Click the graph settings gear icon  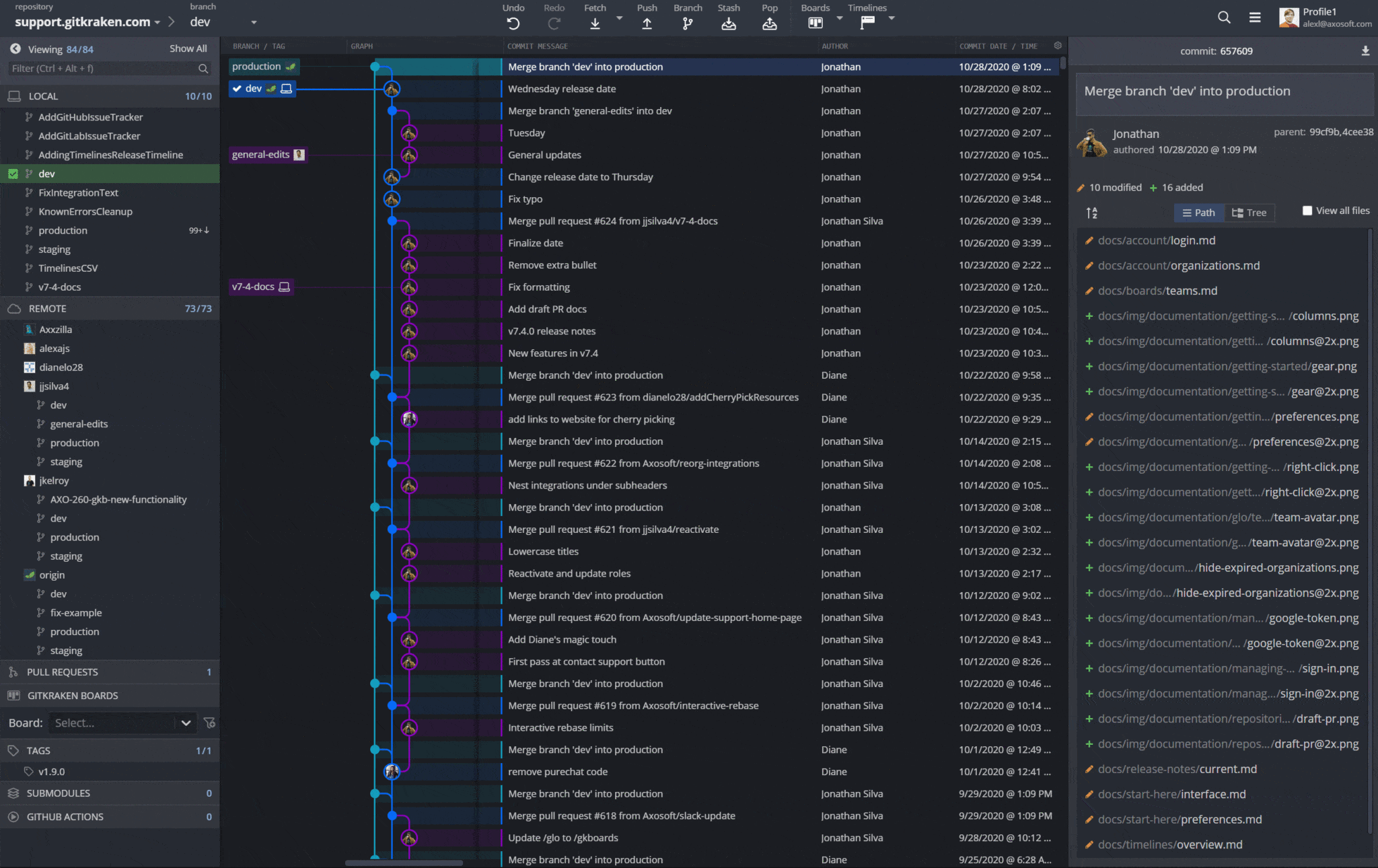click(x=1058, y=46)
